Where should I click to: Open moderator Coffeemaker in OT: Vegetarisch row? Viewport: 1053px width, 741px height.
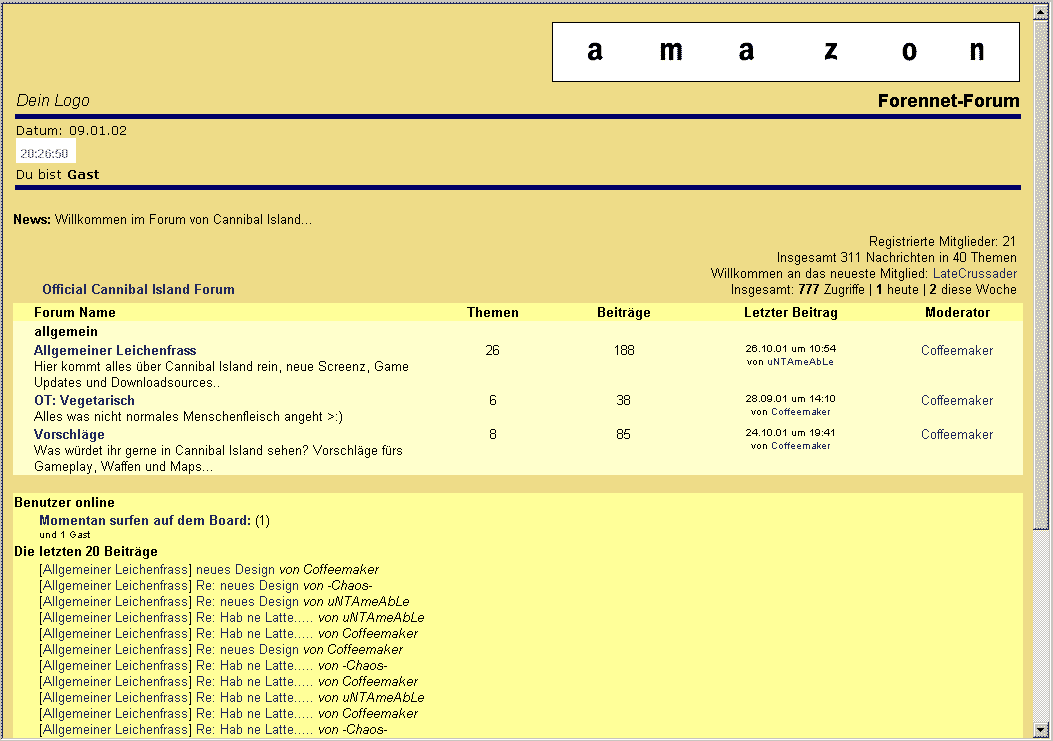[x=957, y=400]
